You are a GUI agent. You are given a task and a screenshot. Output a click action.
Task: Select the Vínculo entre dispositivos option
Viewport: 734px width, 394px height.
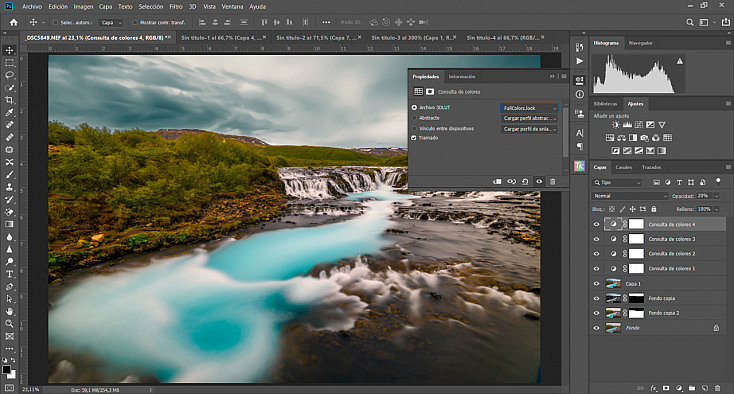pos(414,128)
